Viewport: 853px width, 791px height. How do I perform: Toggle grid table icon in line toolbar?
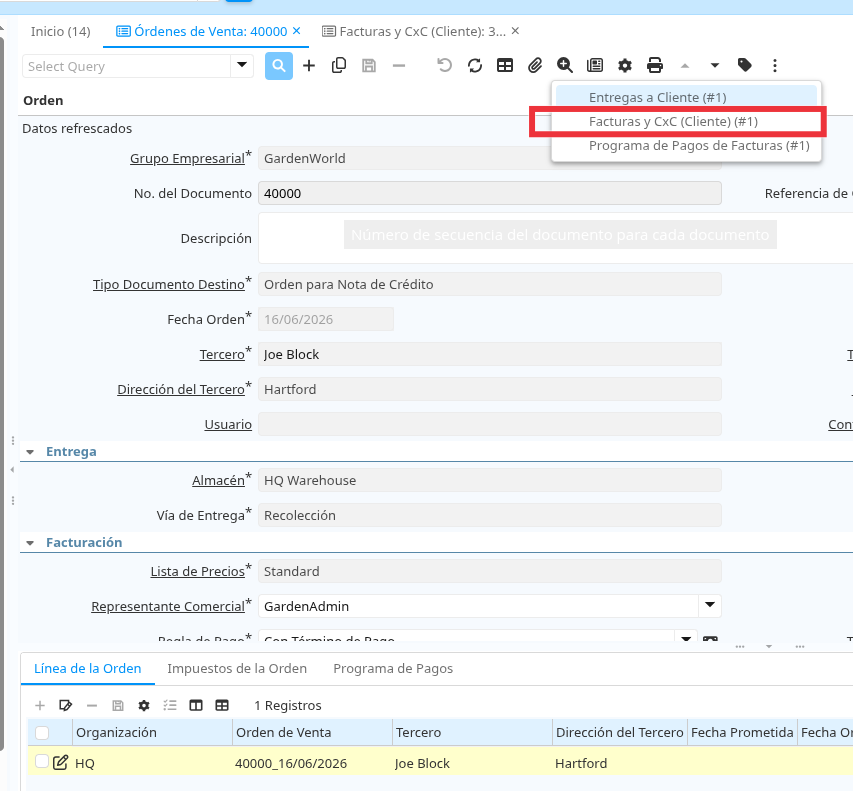coord(222,706)
